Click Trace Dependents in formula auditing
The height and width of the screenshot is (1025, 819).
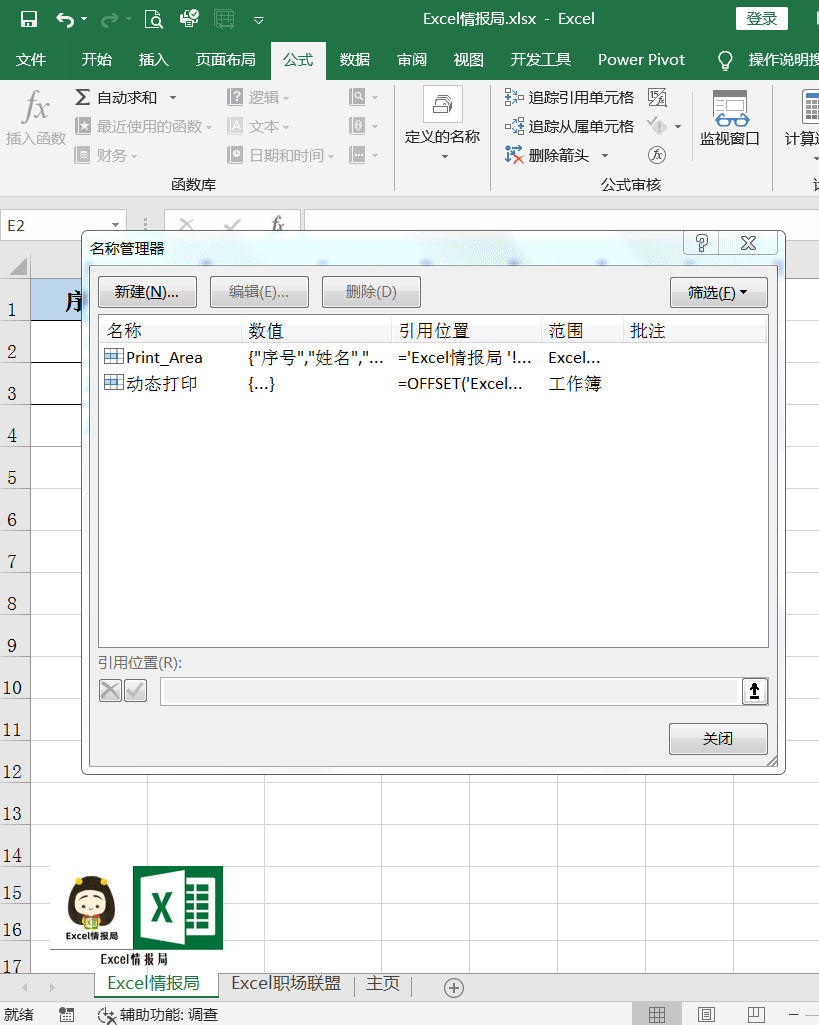coord(570,126)
